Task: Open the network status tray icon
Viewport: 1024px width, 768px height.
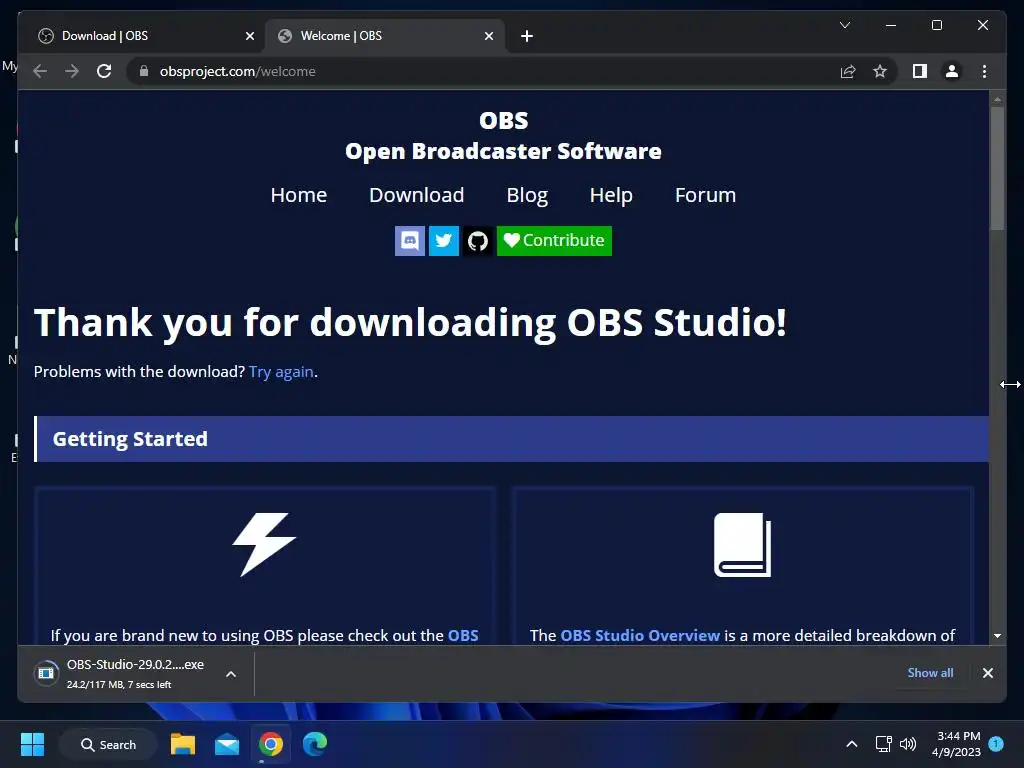Action: tap(884, 744)
